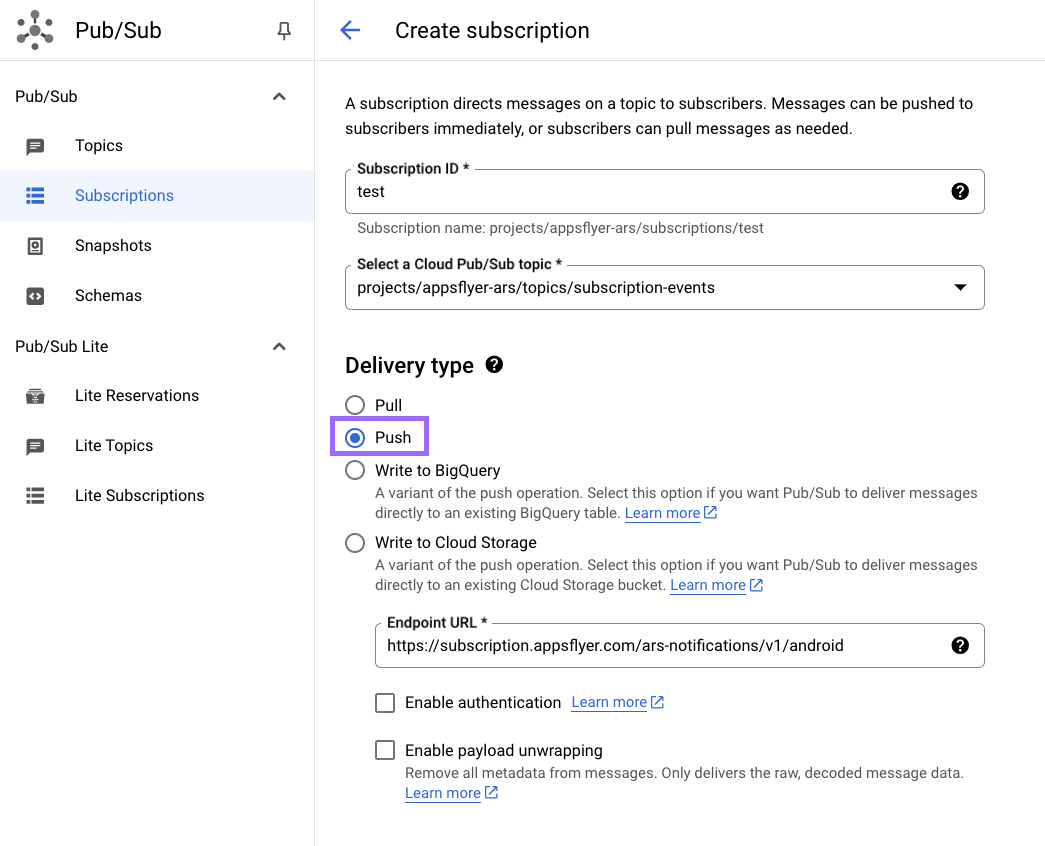The height and width of the screenshot is (846, 1045).
Task: Select Write to BigQuery radio option
Action: (355, 470)
